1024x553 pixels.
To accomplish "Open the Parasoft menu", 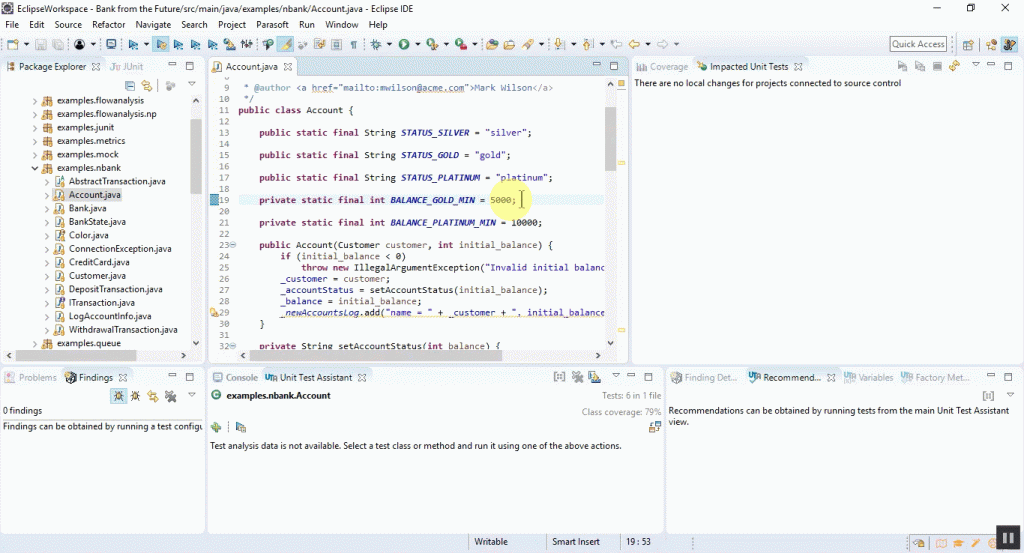I will pos(272,24).
